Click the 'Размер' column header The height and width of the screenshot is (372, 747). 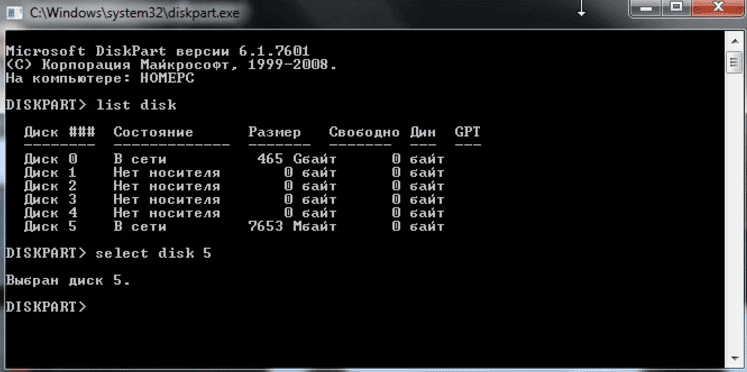pos(275,132)
